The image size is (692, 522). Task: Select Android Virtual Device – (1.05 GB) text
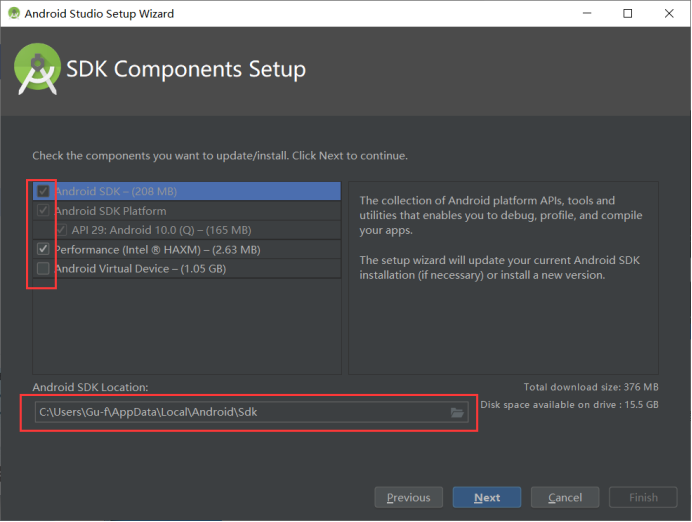(x=140, y=269)
